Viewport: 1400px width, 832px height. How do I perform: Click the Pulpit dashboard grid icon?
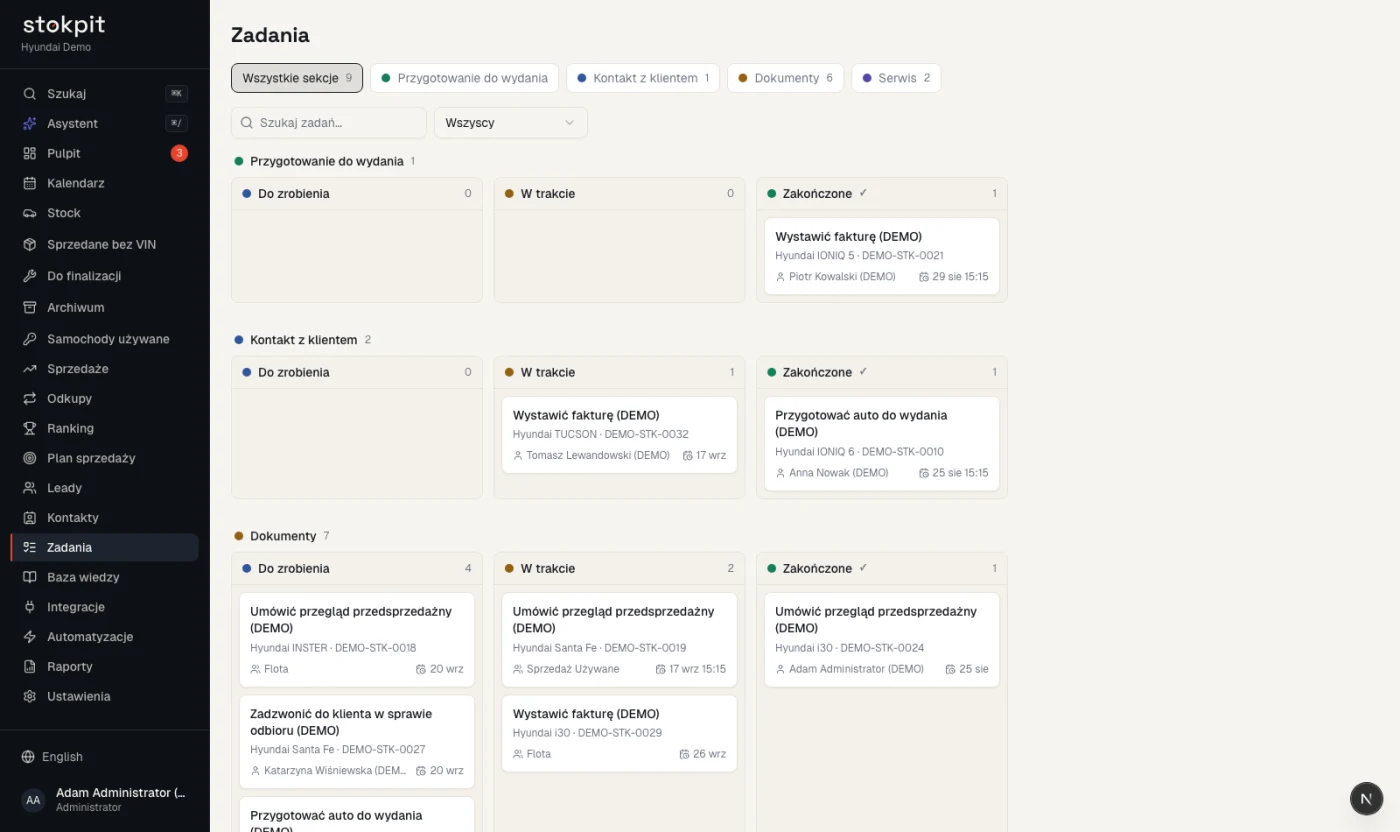[x=30, y=154]
